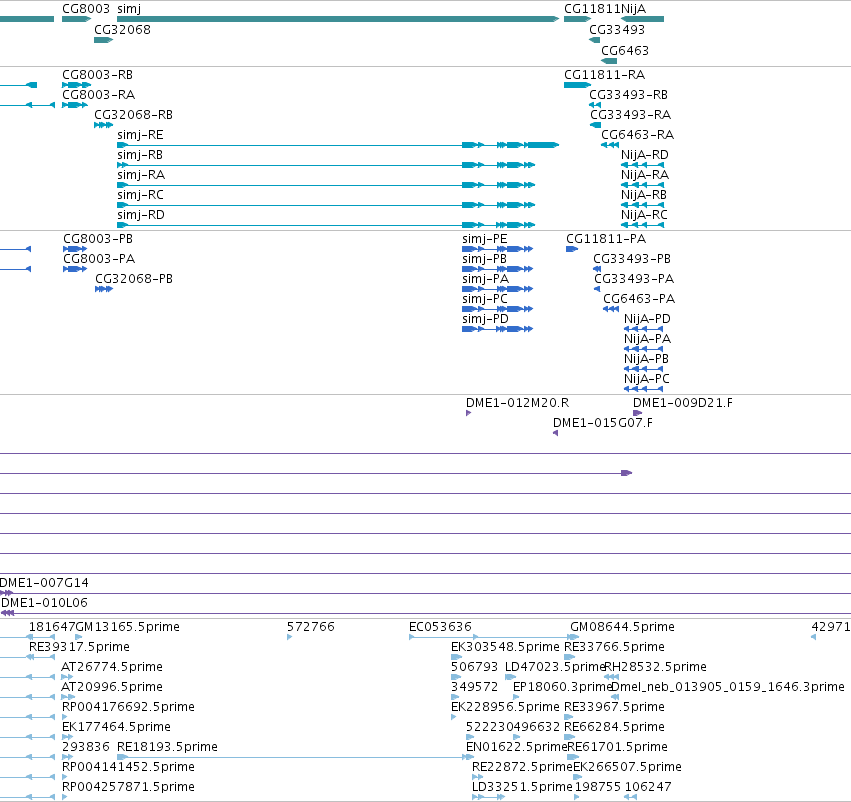Select protein NijA-PD
The height and width of the screenshot is (802, 851).
tap(647, 319)
